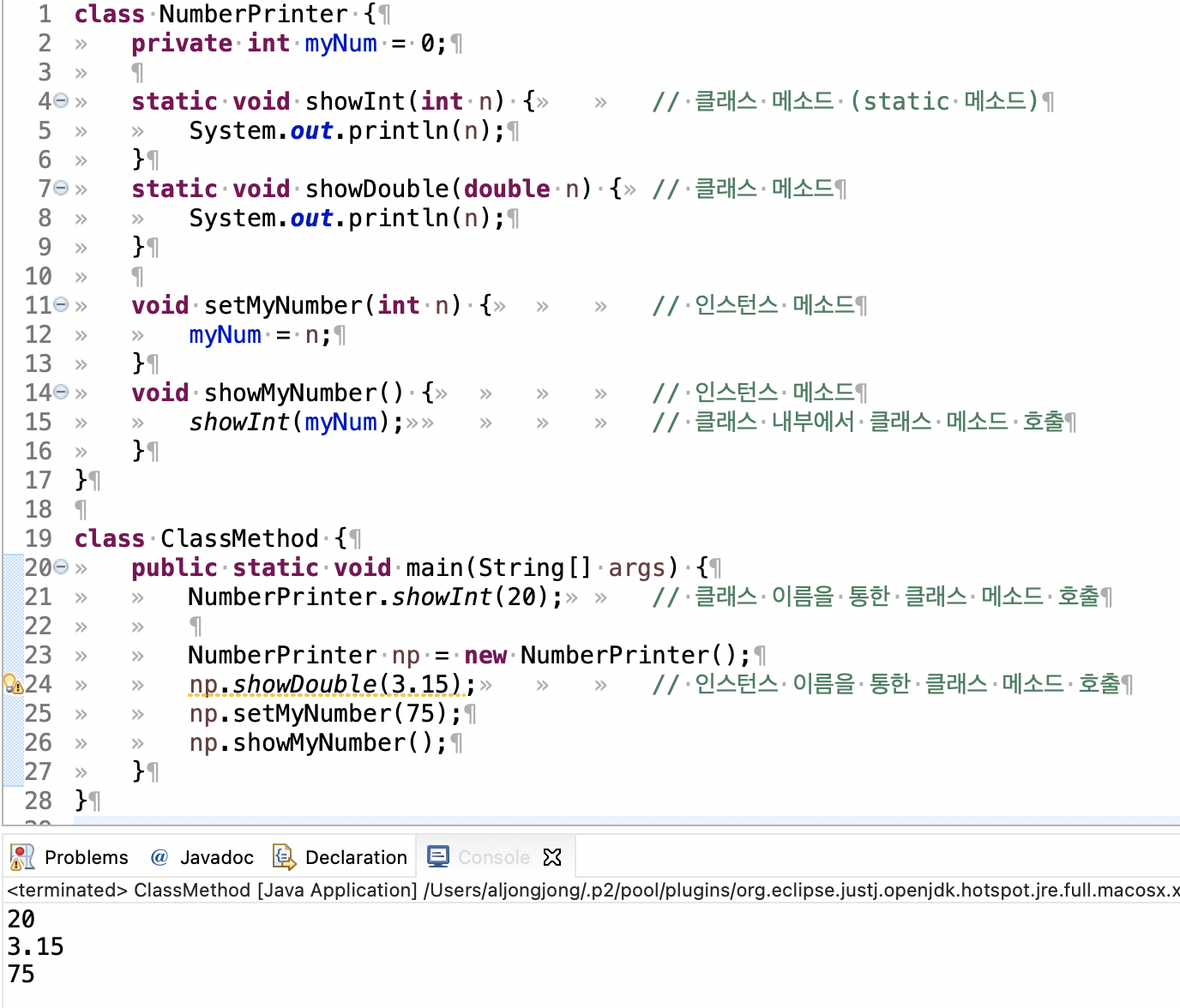The width and height of the screenshot is (1180, 1008).
Task: Click line number 17 in the gutter
Action: [38, 480]
